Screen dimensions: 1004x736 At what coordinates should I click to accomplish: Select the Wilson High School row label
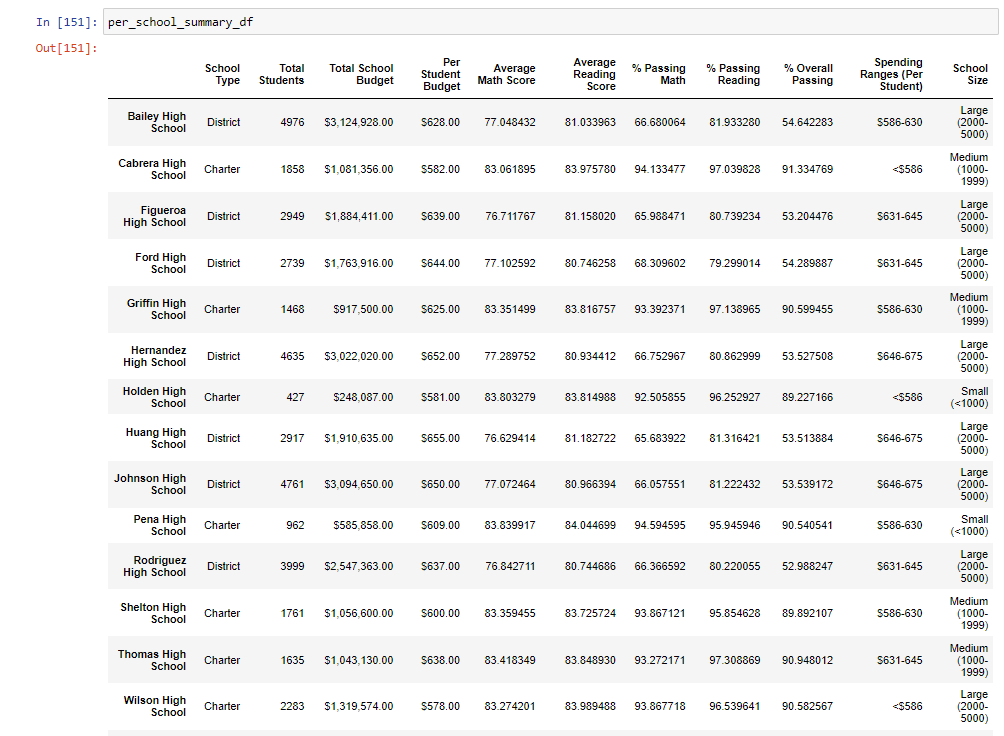coord(155,706)
